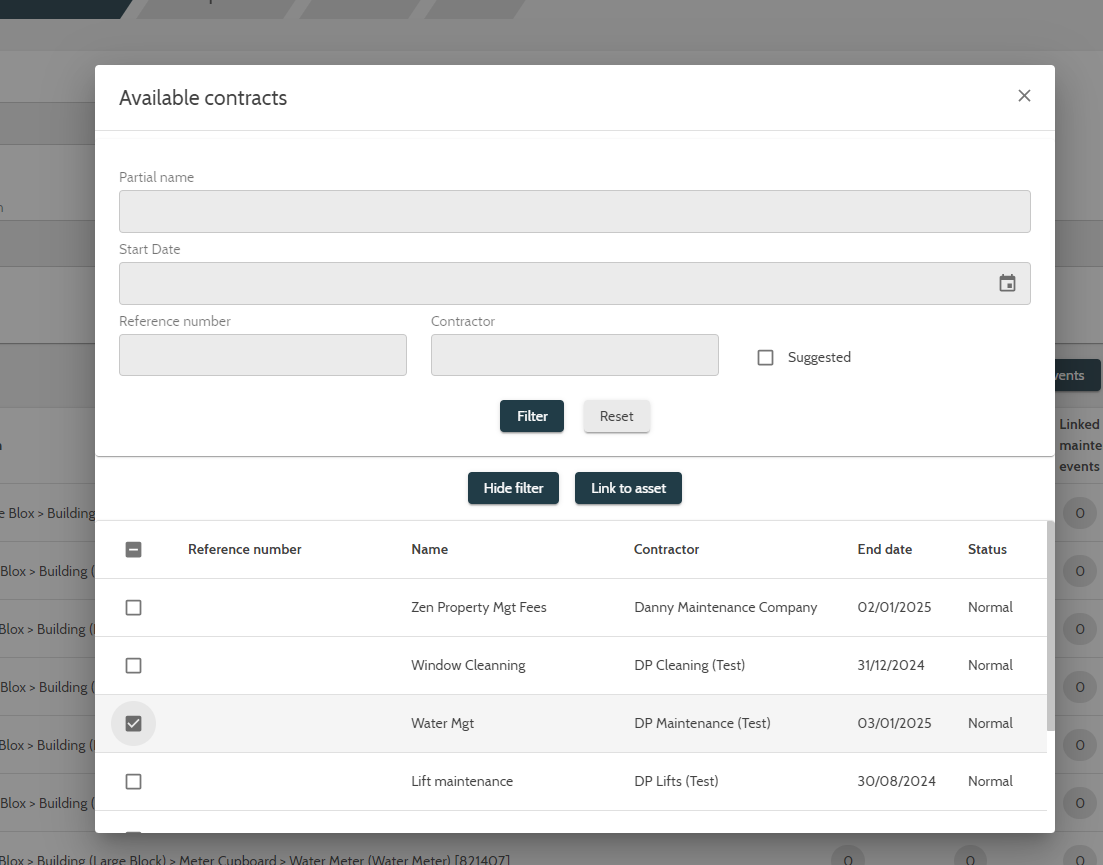Viewport: 1103px width, 865px height.
Task: Click into the Contractor field
Action: click(x=574, y=355)
